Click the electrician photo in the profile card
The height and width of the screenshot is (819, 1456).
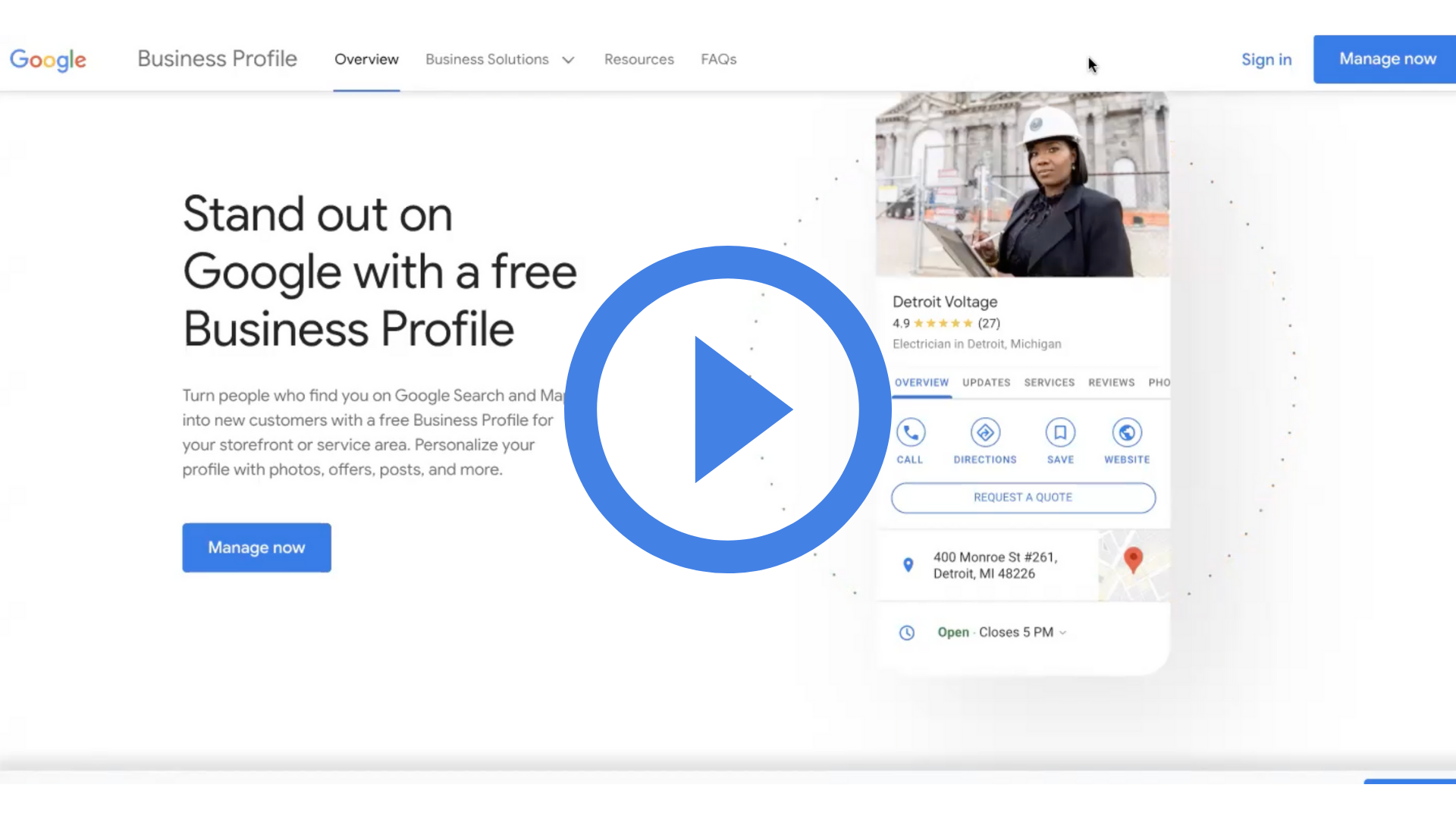(1022, 184)
